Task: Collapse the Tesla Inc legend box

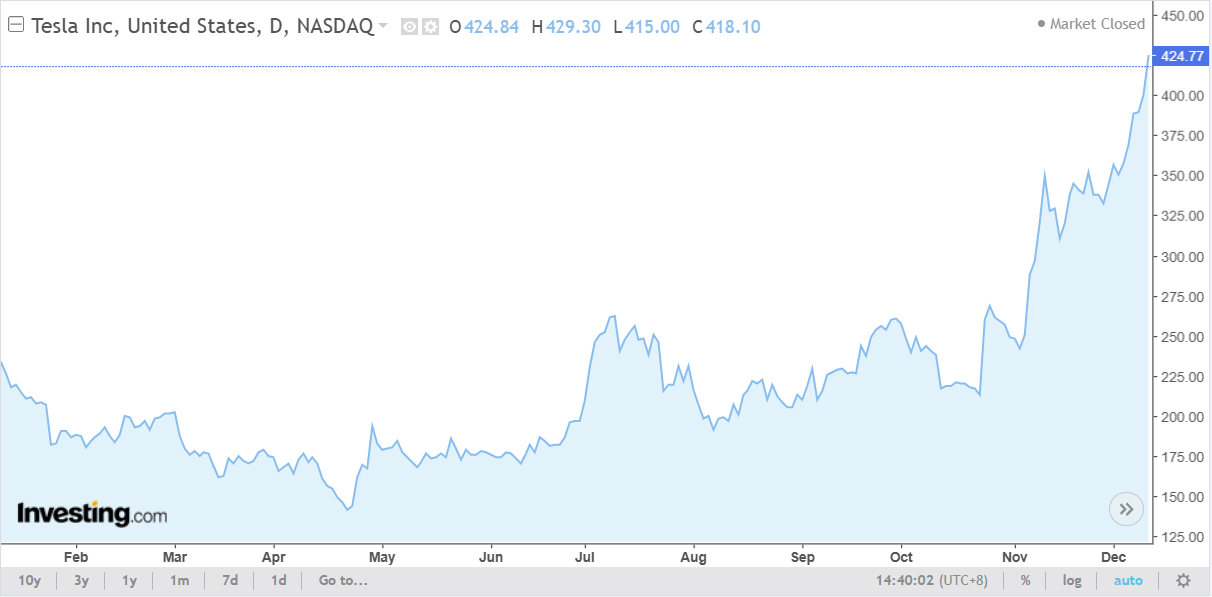Action: (16, 26)
